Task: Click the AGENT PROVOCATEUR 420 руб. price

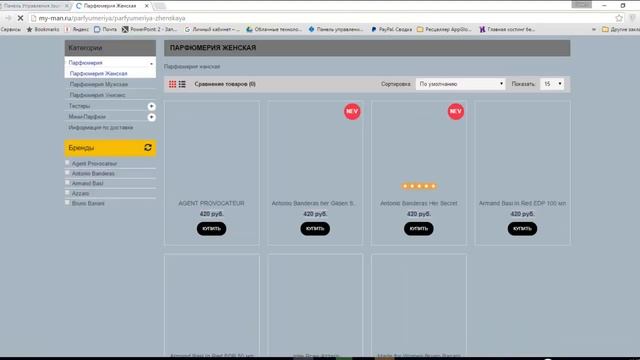Action: [211, 214]
